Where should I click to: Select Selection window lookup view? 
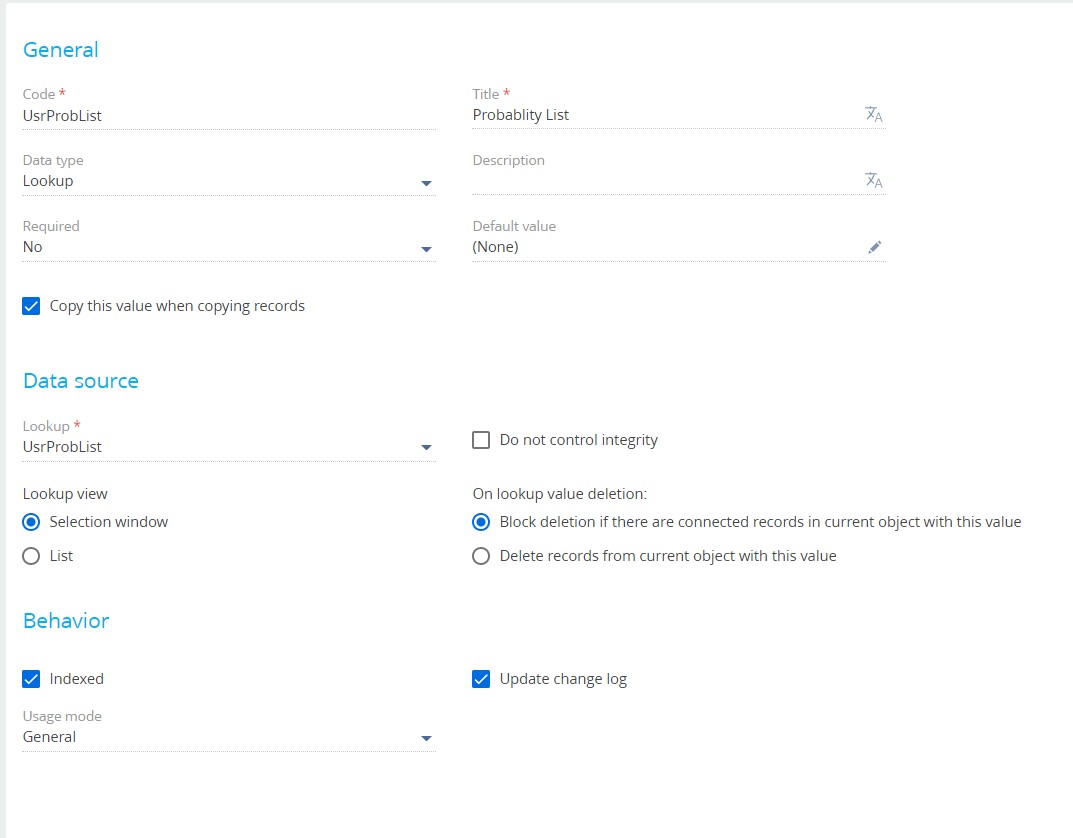[x=31, y=522]
